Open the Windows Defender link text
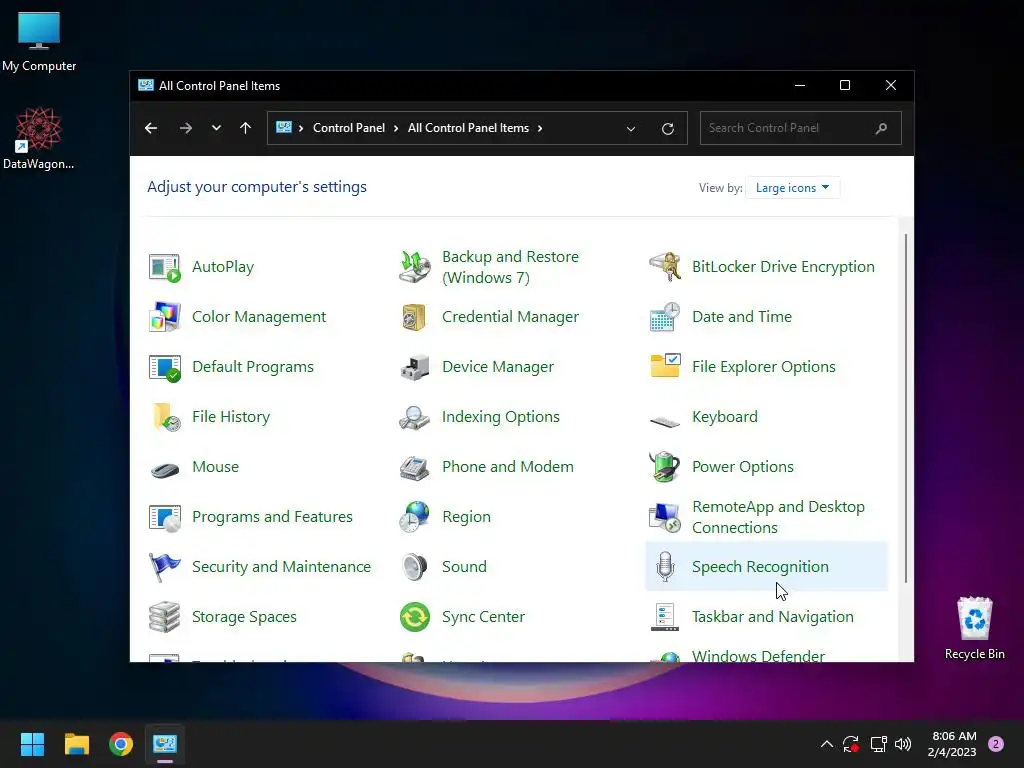The image size is (1024, 768). (x=758, y=655)
